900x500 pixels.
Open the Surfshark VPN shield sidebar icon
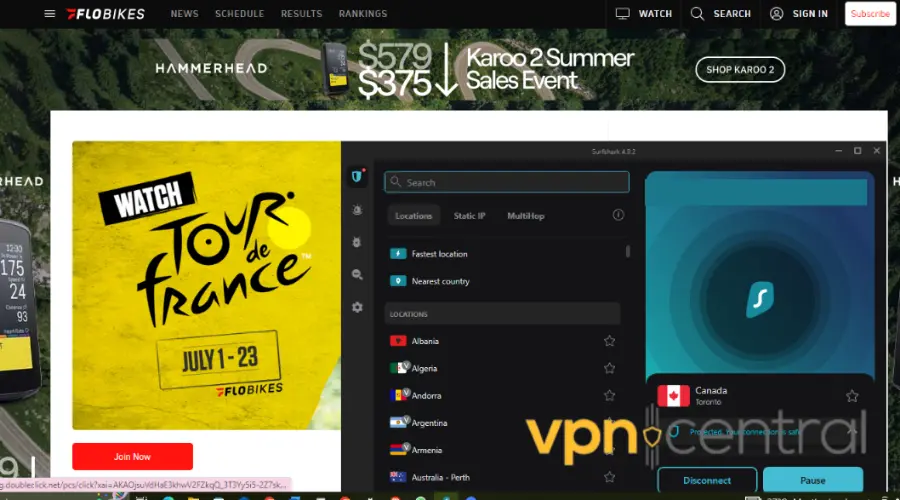click(357, 177)
